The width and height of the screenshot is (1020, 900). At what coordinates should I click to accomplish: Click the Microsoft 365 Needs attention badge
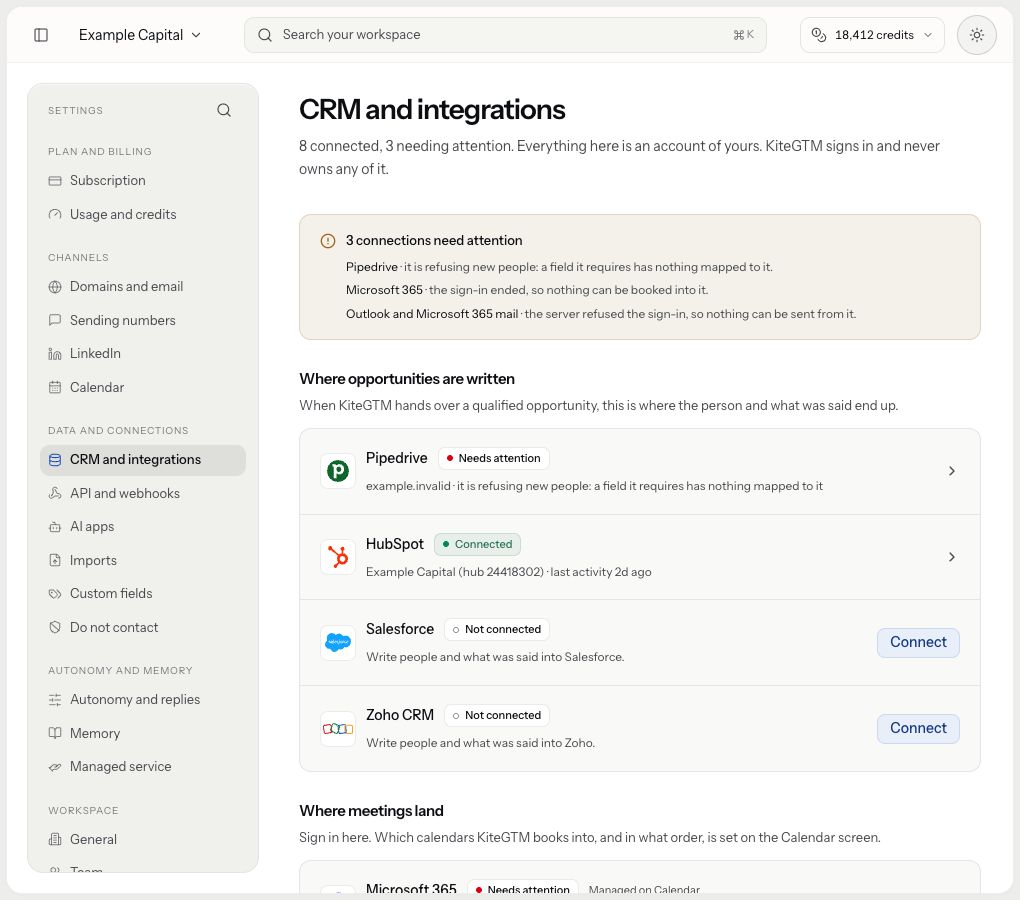point(522,889)
